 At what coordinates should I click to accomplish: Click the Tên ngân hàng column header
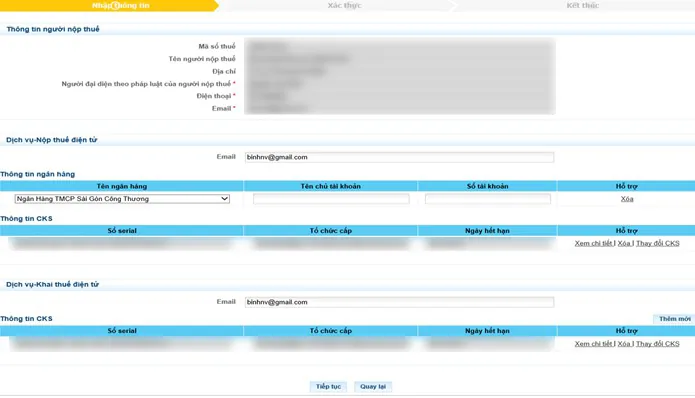pyautogui.click(x=121, y=186)
